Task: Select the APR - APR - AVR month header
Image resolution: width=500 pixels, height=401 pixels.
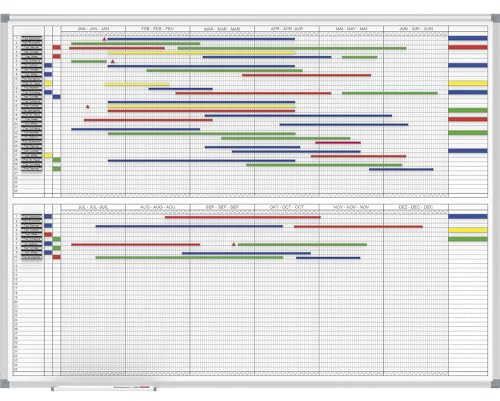Action: pos(287,29)
